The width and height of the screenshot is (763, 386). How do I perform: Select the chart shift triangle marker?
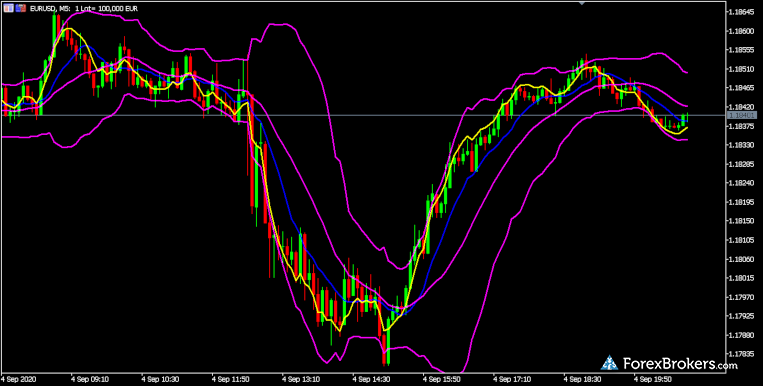coord(582,2)
